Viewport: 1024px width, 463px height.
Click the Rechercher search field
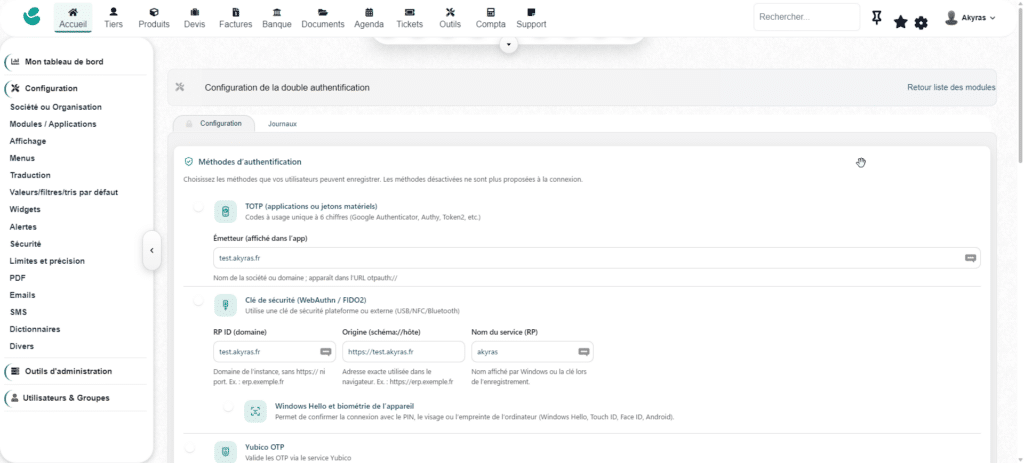coord(807,17)
